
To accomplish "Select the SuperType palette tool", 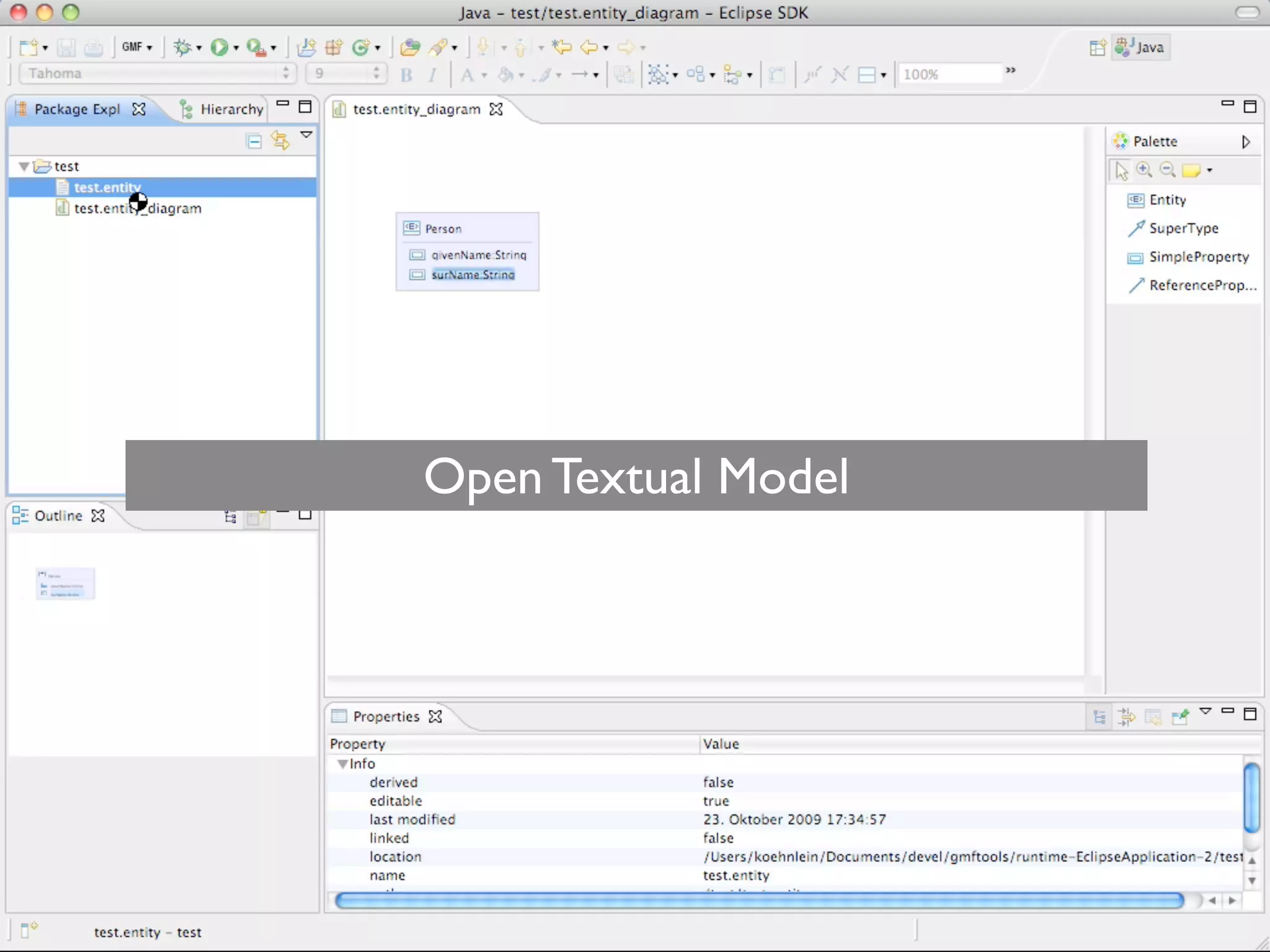I will coord(1173,228).
